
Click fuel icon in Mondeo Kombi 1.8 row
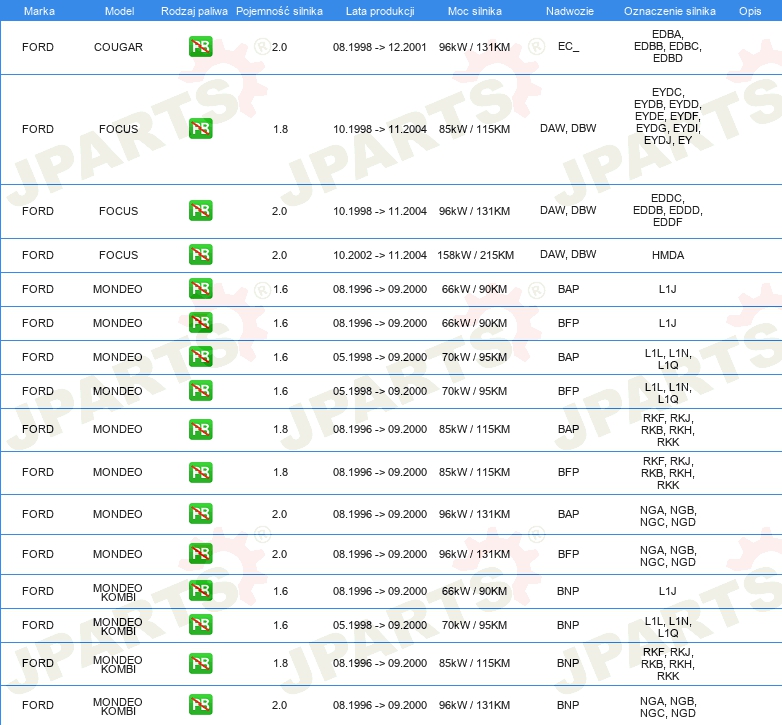[x=200, y=663]
